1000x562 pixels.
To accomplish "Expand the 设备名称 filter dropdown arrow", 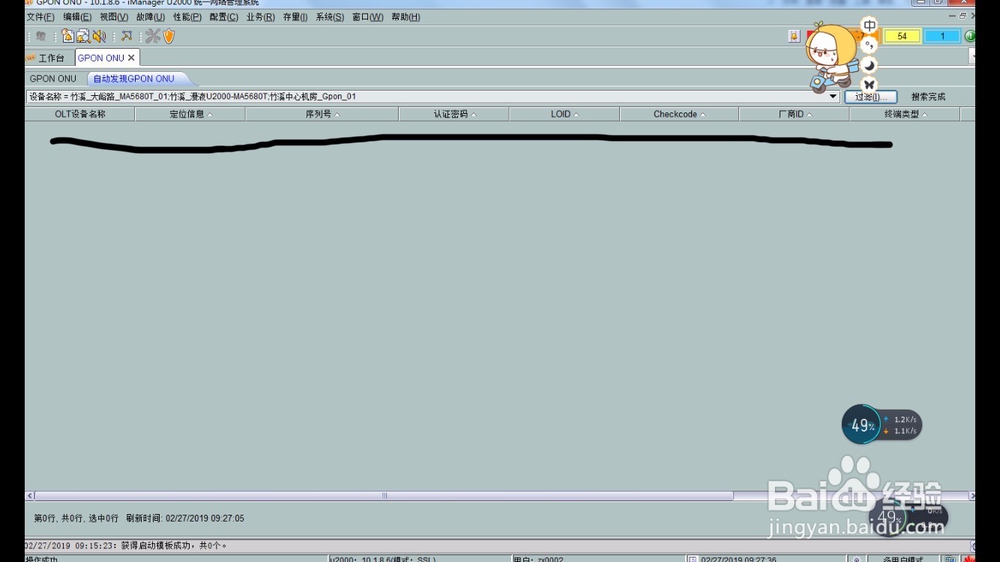I will coord(833,96).
